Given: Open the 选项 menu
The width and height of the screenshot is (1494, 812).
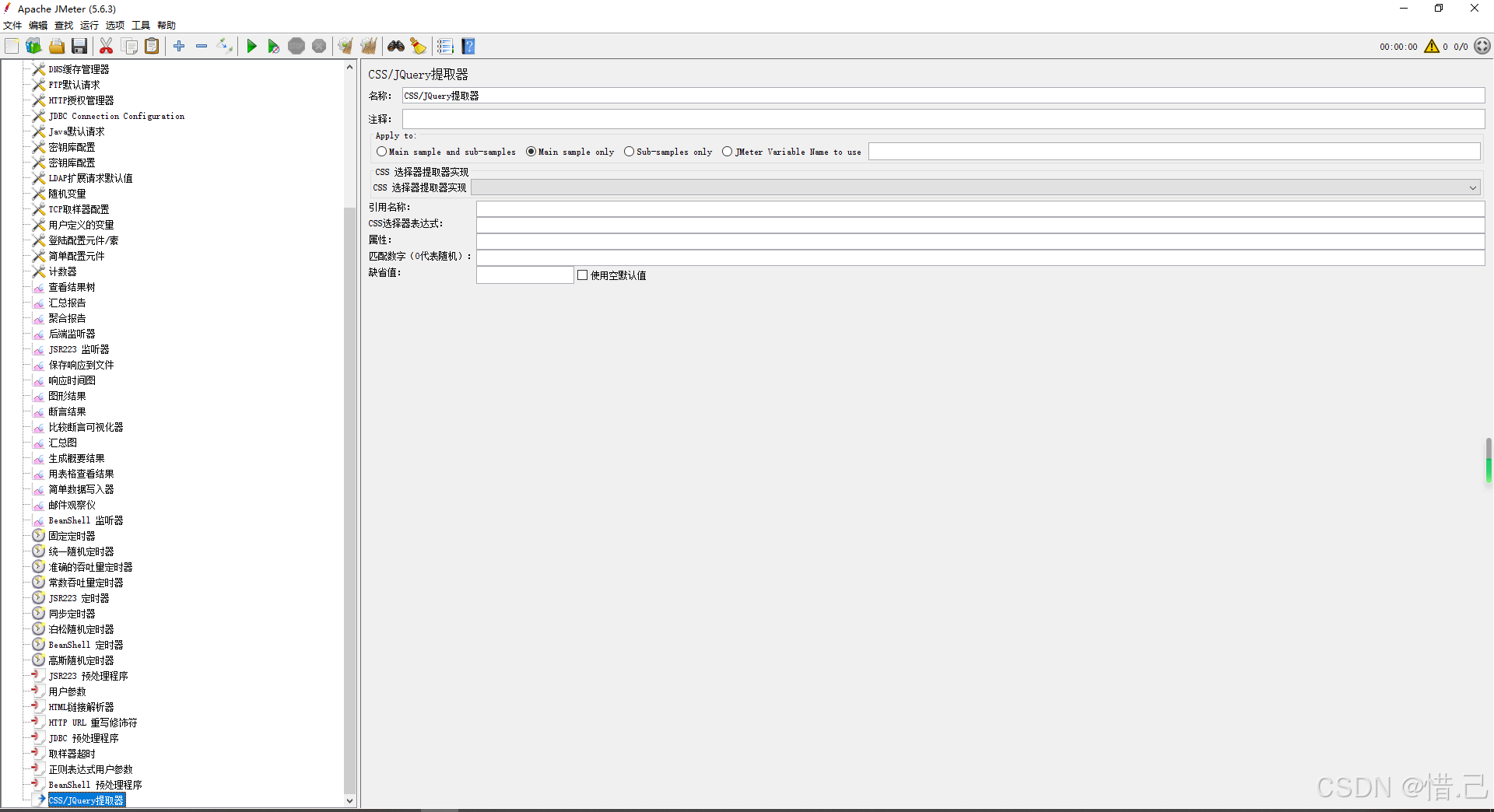Looking at the screenshot, I should [115, 26].
